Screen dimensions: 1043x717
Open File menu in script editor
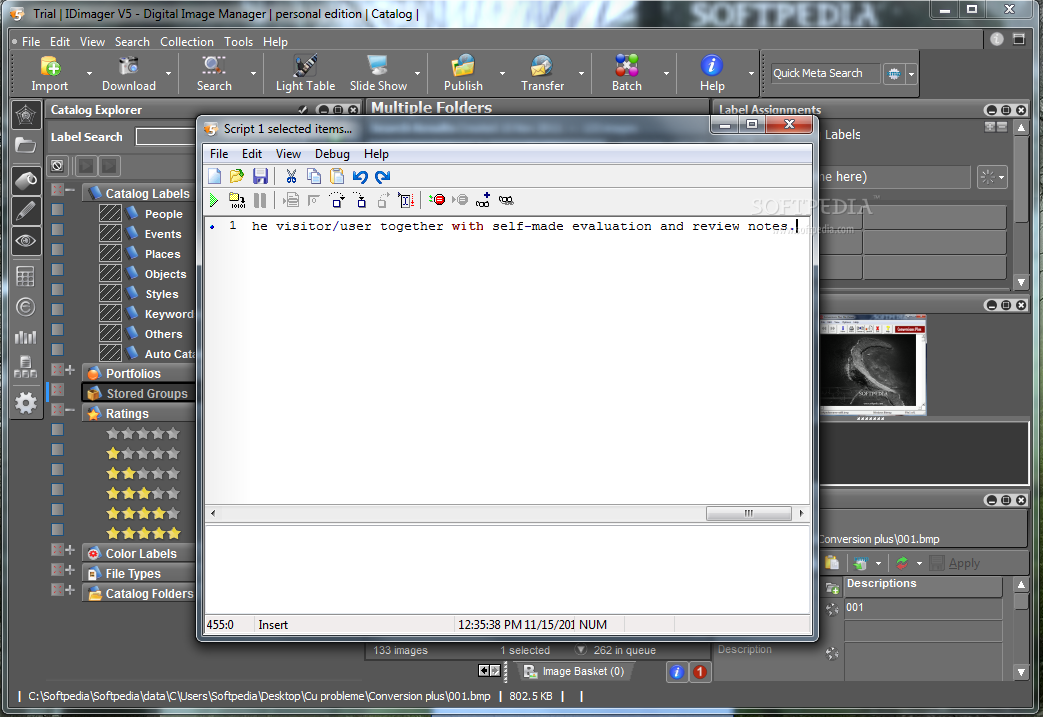click(219, 154)
